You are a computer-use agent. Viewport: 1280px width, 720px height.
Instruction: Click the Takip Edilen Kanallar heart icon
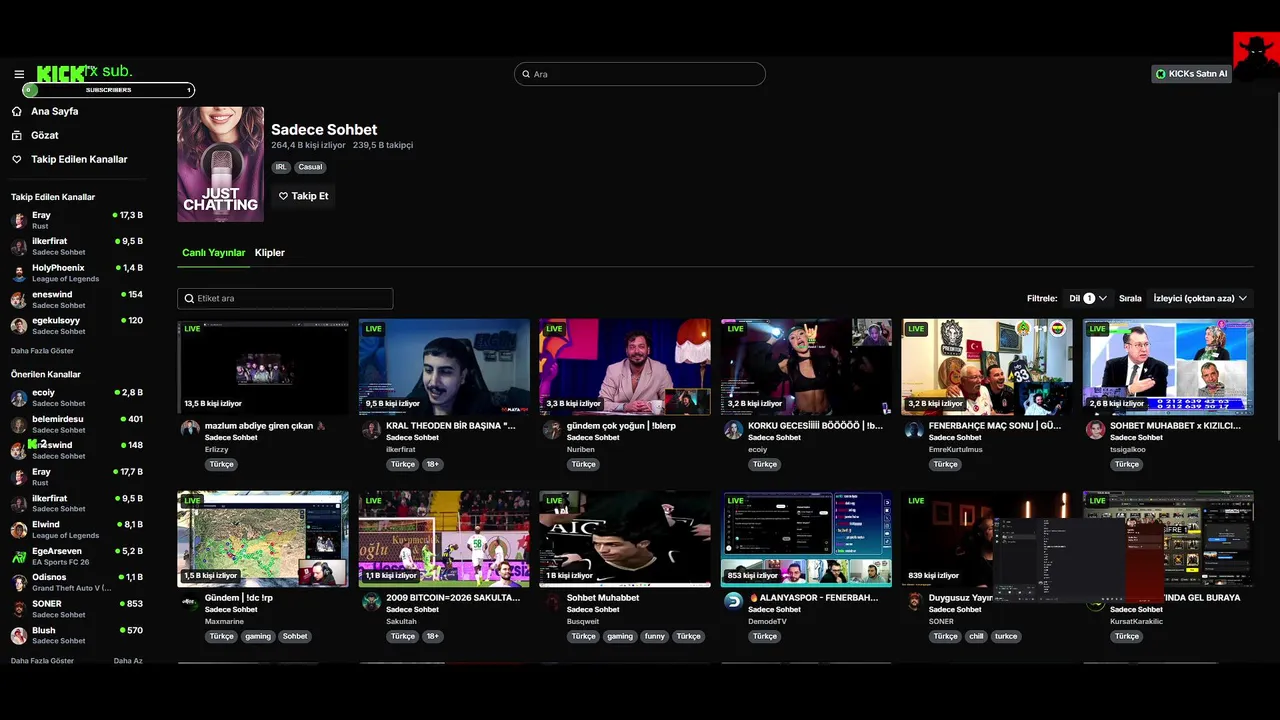coord(17,159)
